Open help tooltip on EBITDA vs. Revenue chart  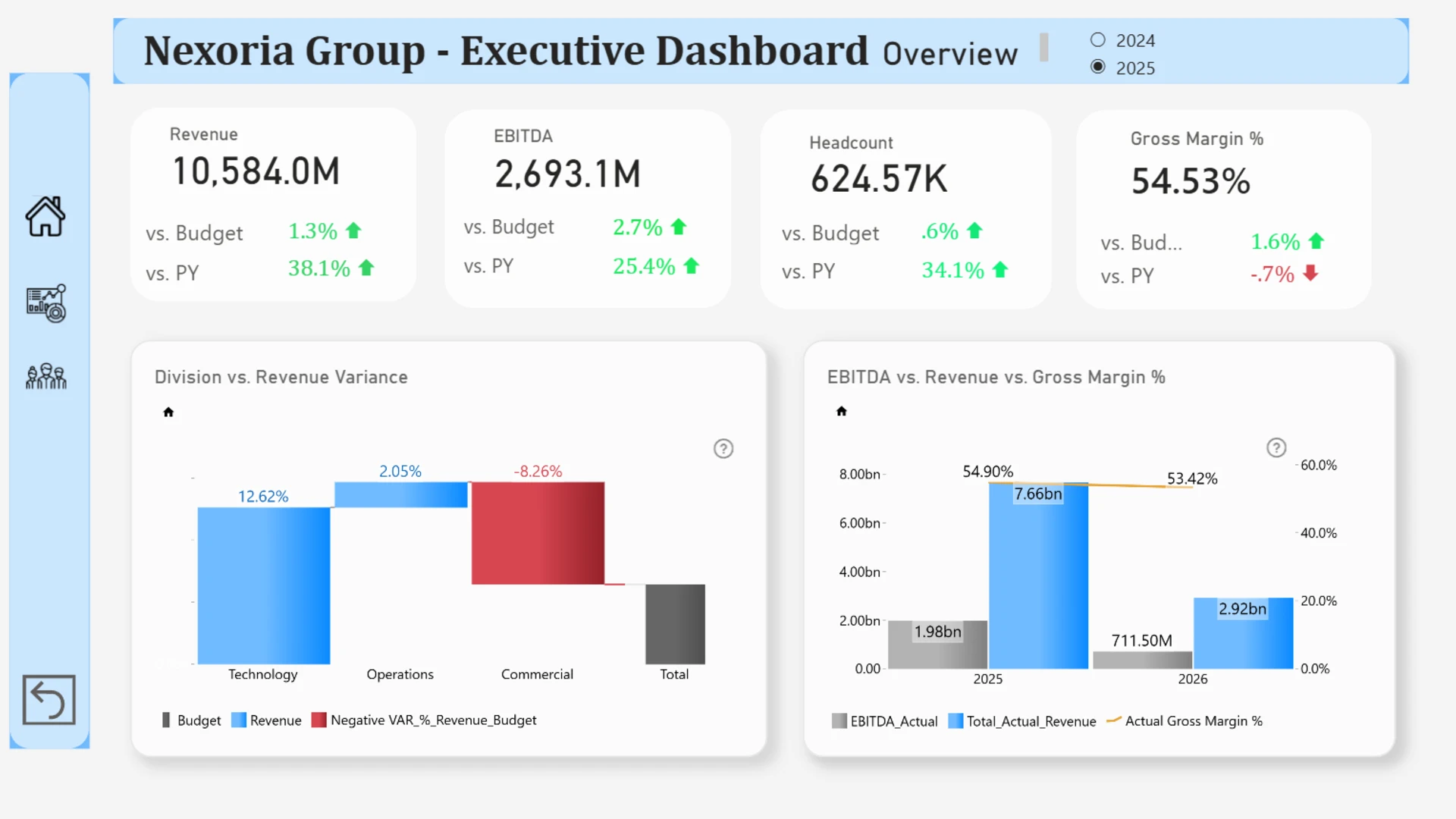tap(1276, 448)
